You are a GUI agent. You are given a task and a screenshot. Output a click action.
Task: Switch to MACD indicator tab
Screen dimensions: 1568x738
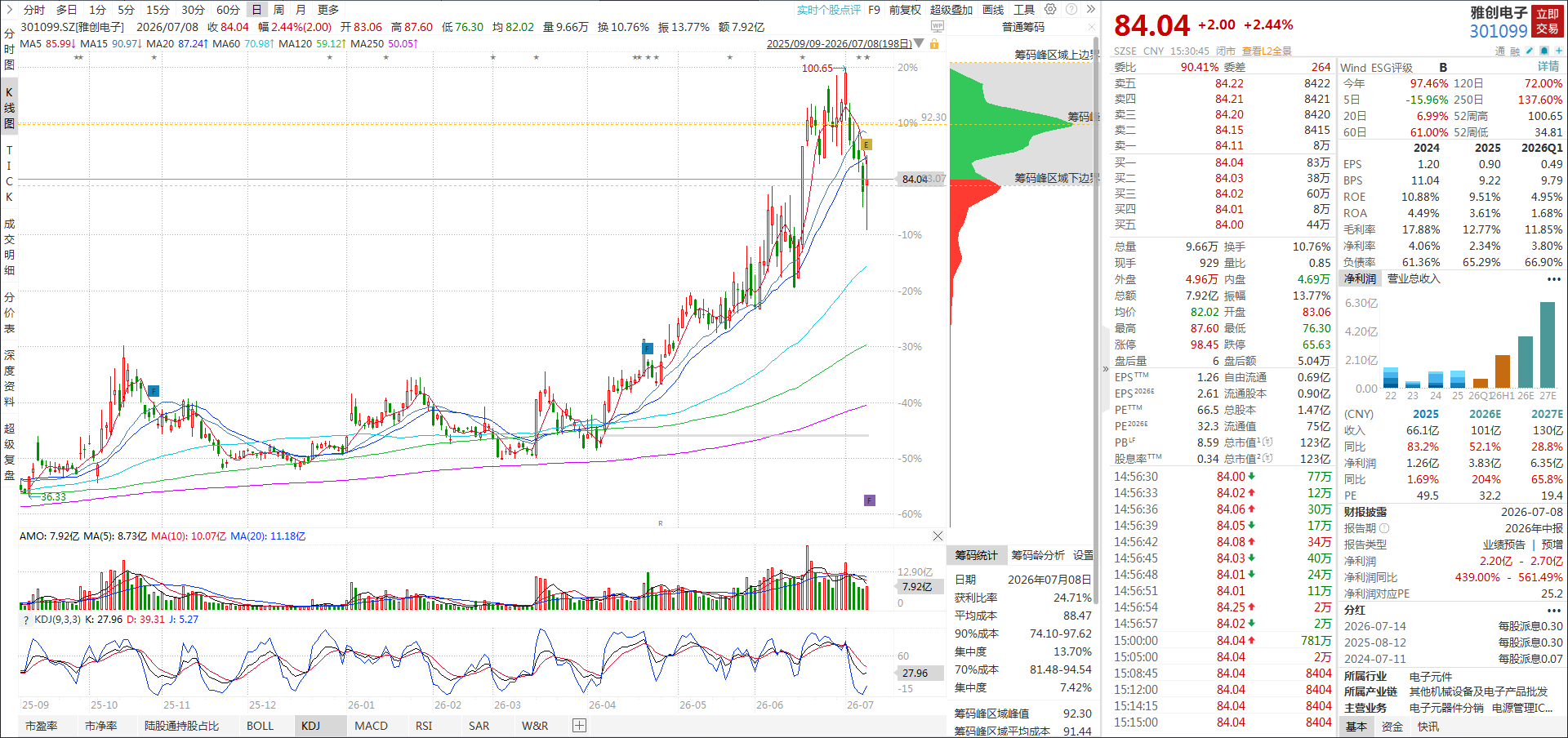tap(371, 725)
